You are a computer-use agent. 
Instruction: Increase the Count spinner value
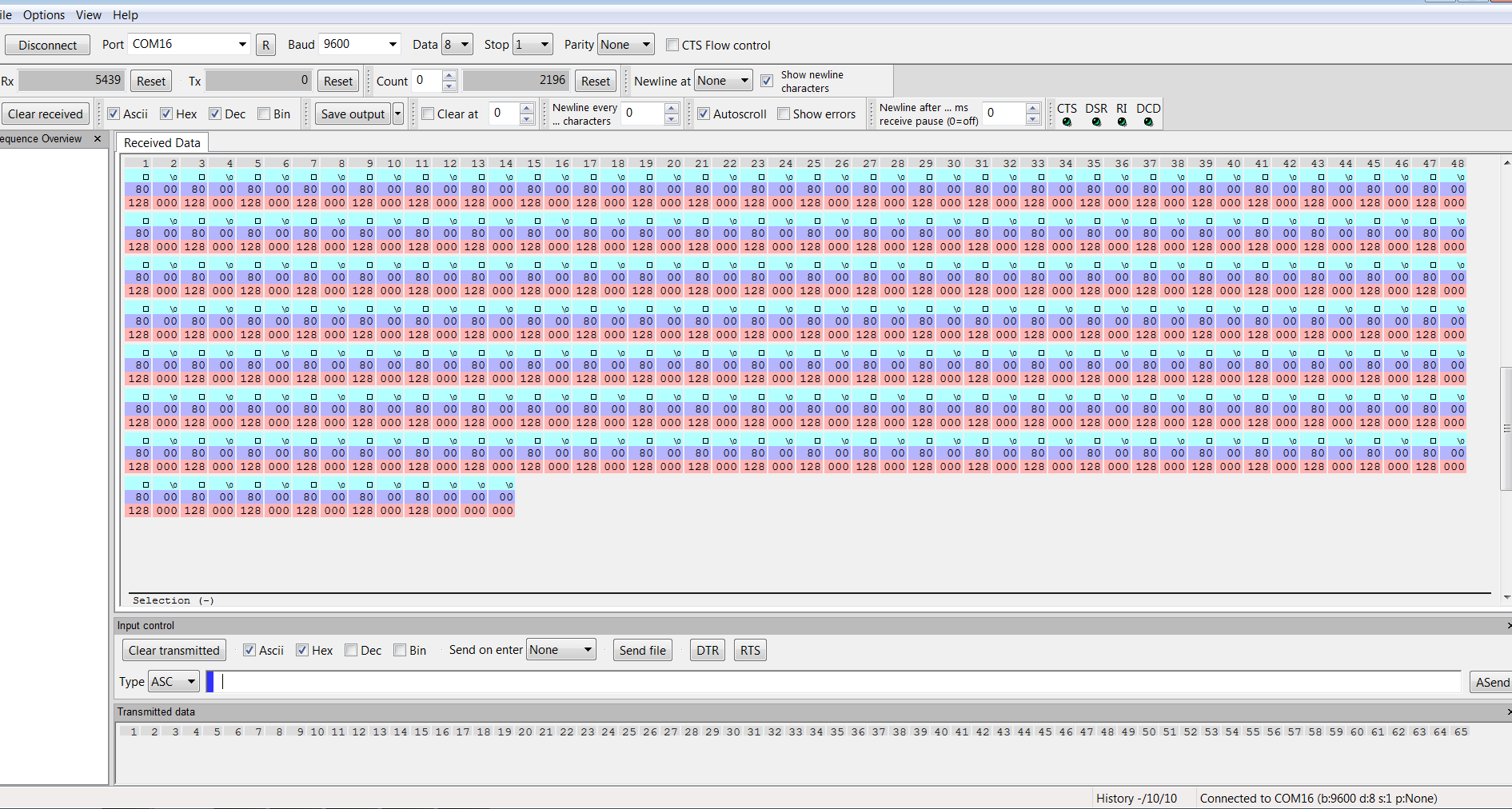coord(449,76)
